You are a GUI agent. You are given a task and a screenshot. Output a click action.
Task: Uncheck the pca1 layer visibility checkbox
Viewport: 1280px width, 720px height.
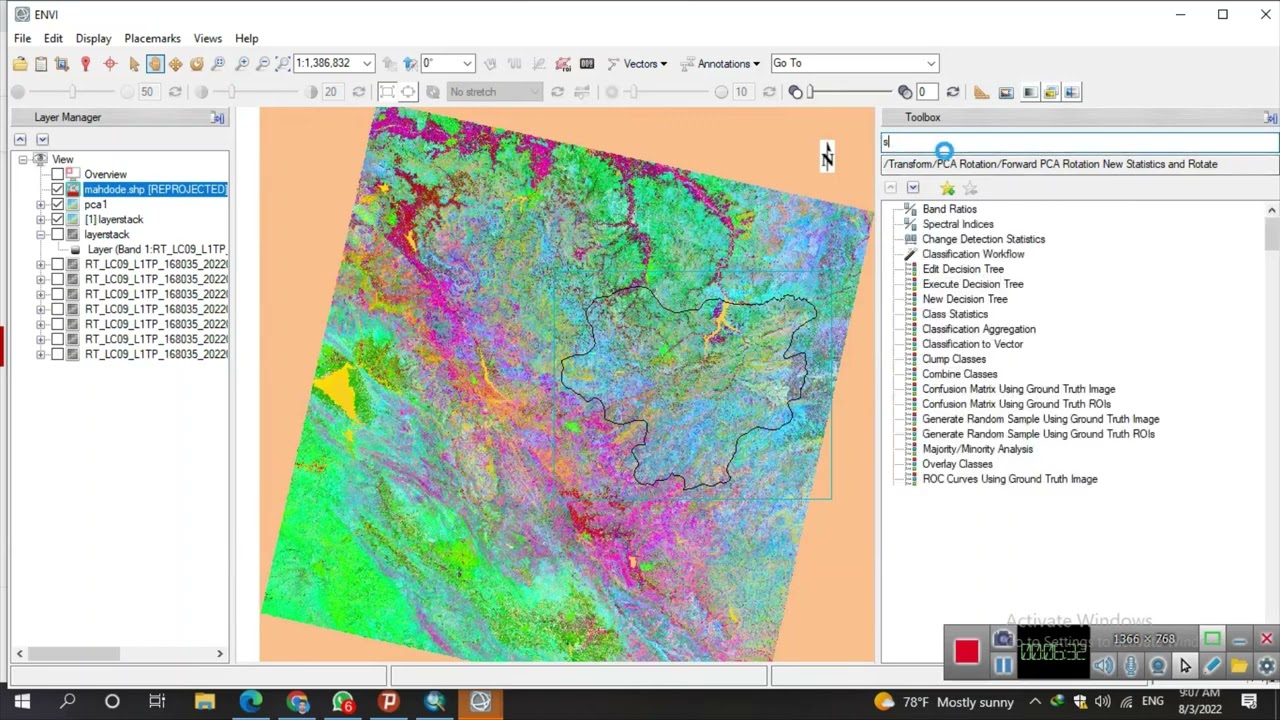pyautogui.click(x=58, y=205)
